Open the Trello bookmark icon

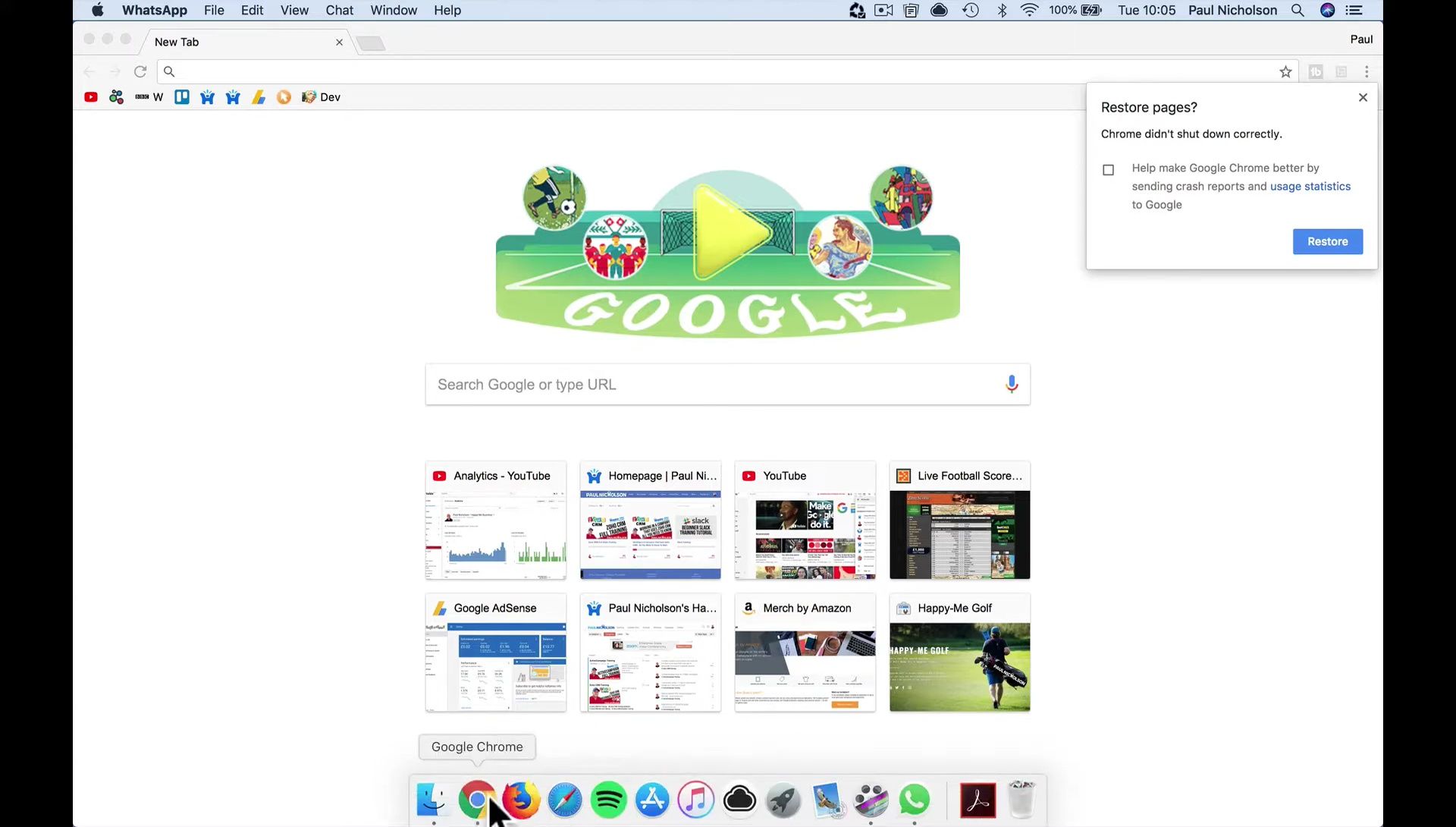tap(182, 97)
